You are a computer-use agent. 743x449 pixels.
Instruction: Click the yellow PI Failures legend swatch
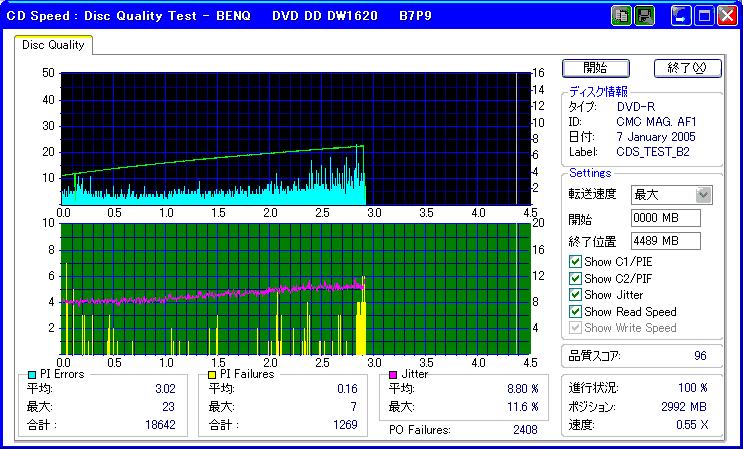click(x=212, y=375)
